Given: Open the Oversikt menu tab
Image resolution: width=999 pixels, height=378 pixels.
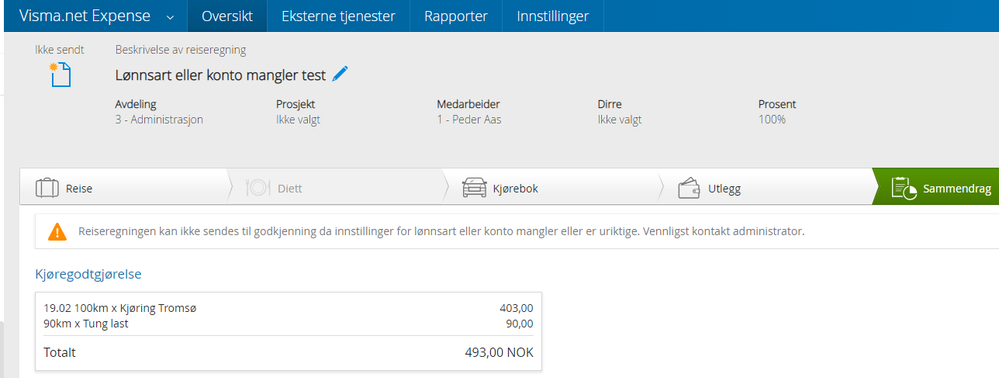Looking at the screenshot, I should pos(227,16).
